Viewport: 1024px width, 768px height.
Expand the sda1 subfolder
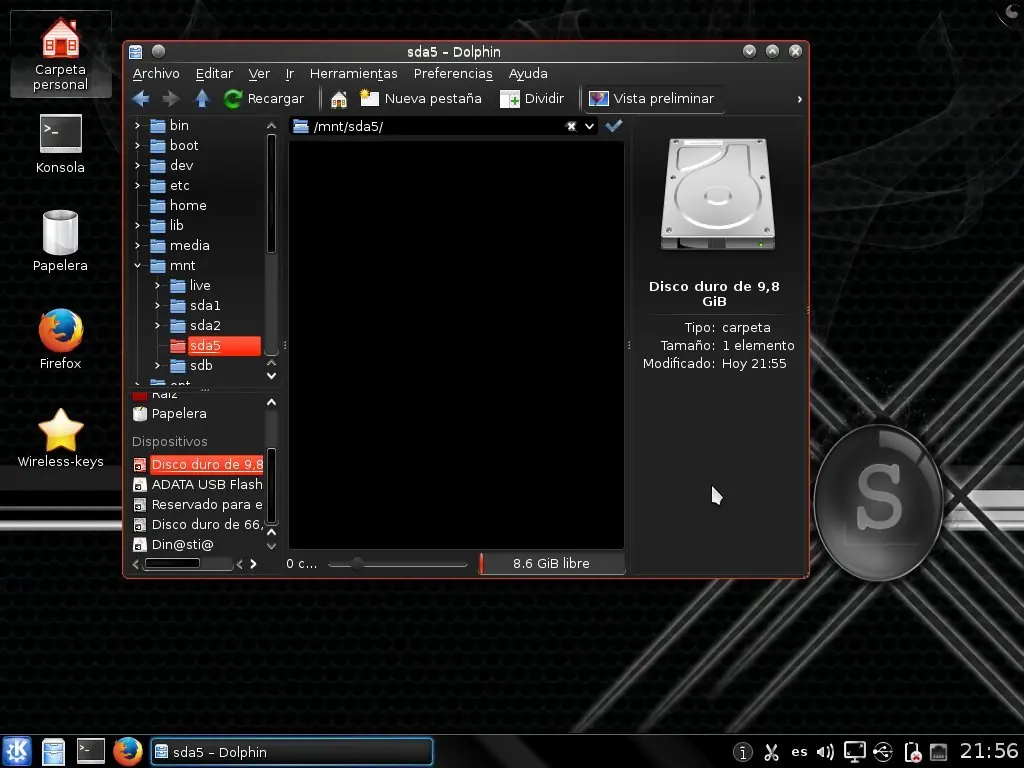point(157,306)
